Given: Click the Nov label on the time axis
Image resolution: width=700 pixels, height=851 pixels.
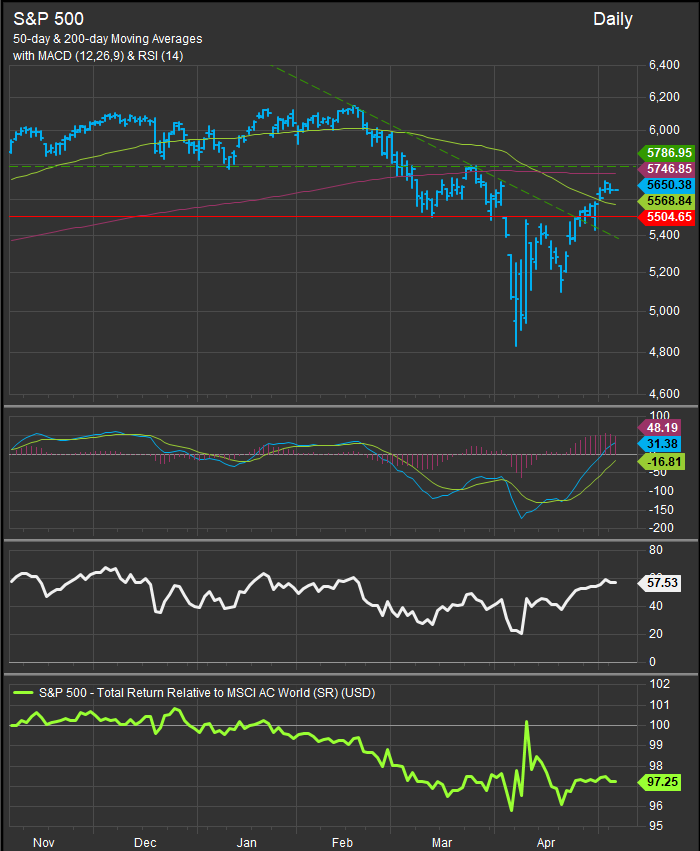Looking at the screenshot, I should coord(43,842).
